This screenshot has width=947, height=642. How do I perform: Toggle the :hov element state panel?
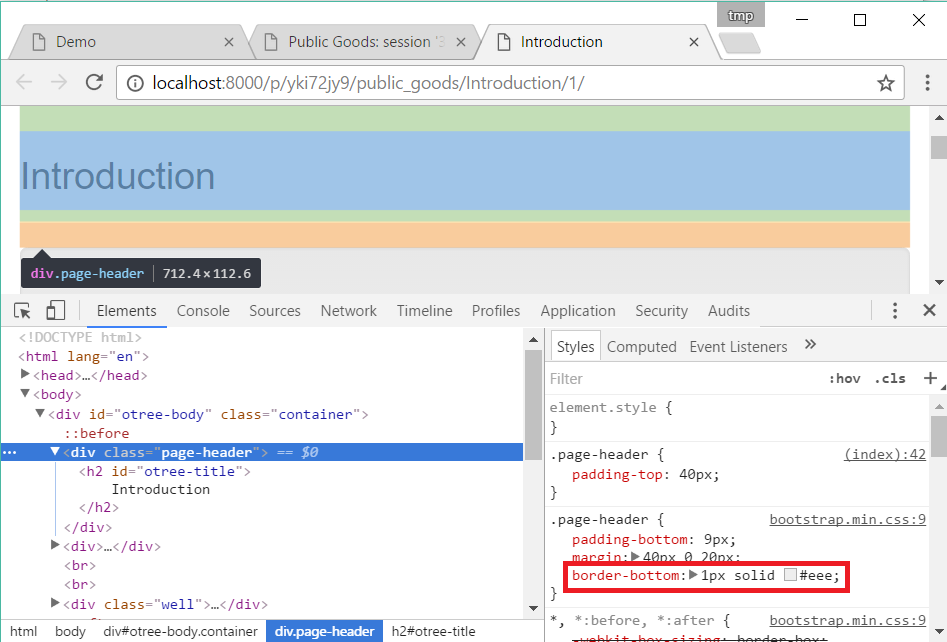point(844,379)
